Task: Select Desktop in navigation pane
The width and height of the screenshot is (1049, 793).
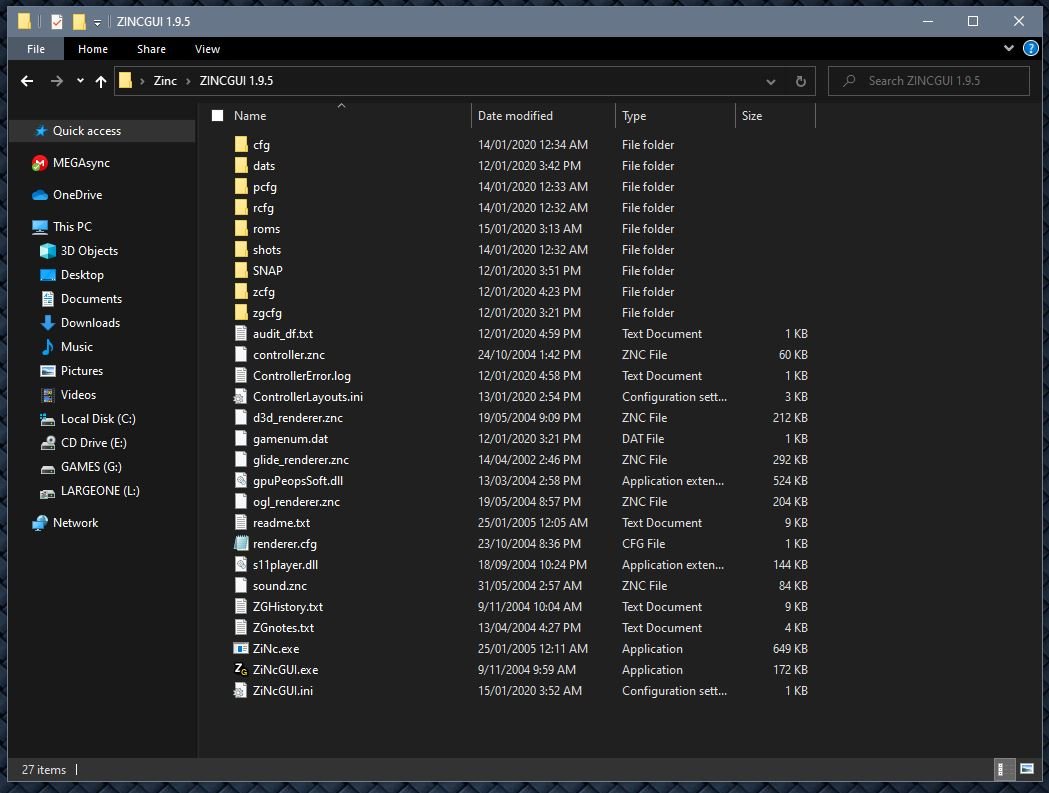Action: click(82, 275)
